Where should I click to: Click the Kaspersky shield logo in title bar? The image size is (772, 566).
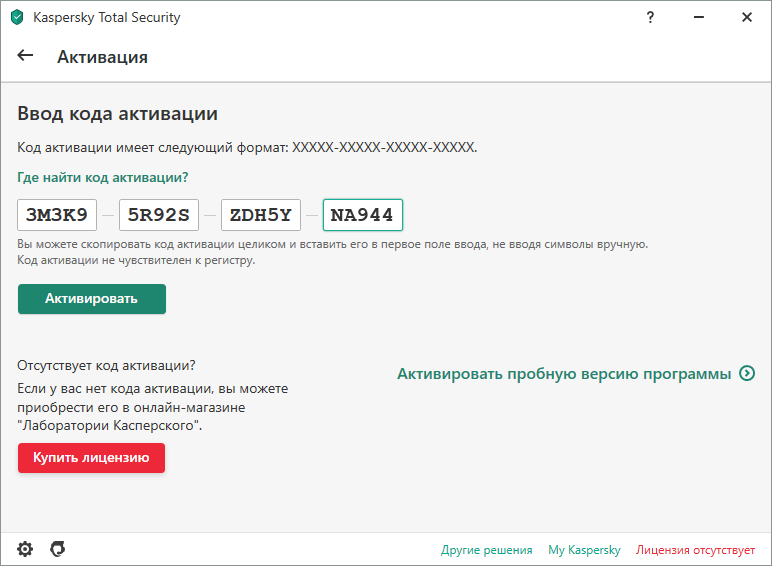tap(17, 17)
